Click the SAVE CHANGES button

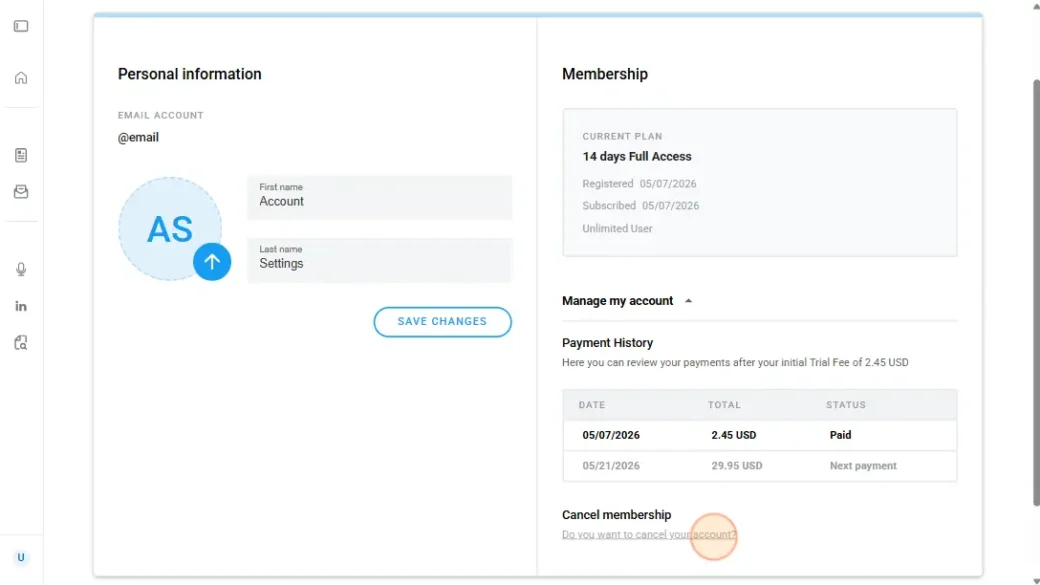coord(442,322)
